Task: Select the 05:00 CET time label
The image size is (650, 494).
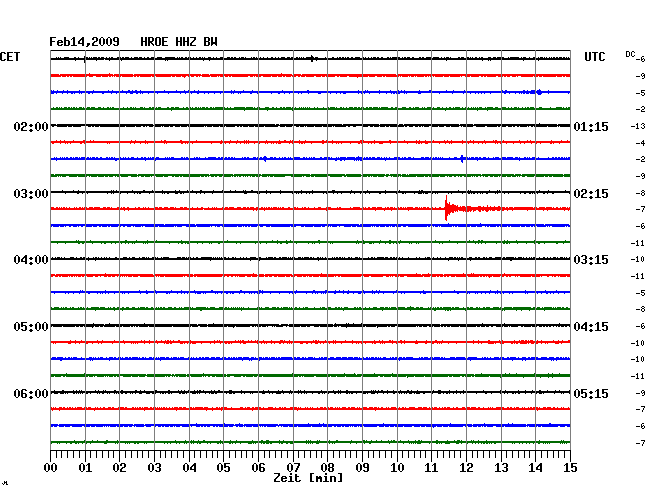Action: (x=31, y=327)
